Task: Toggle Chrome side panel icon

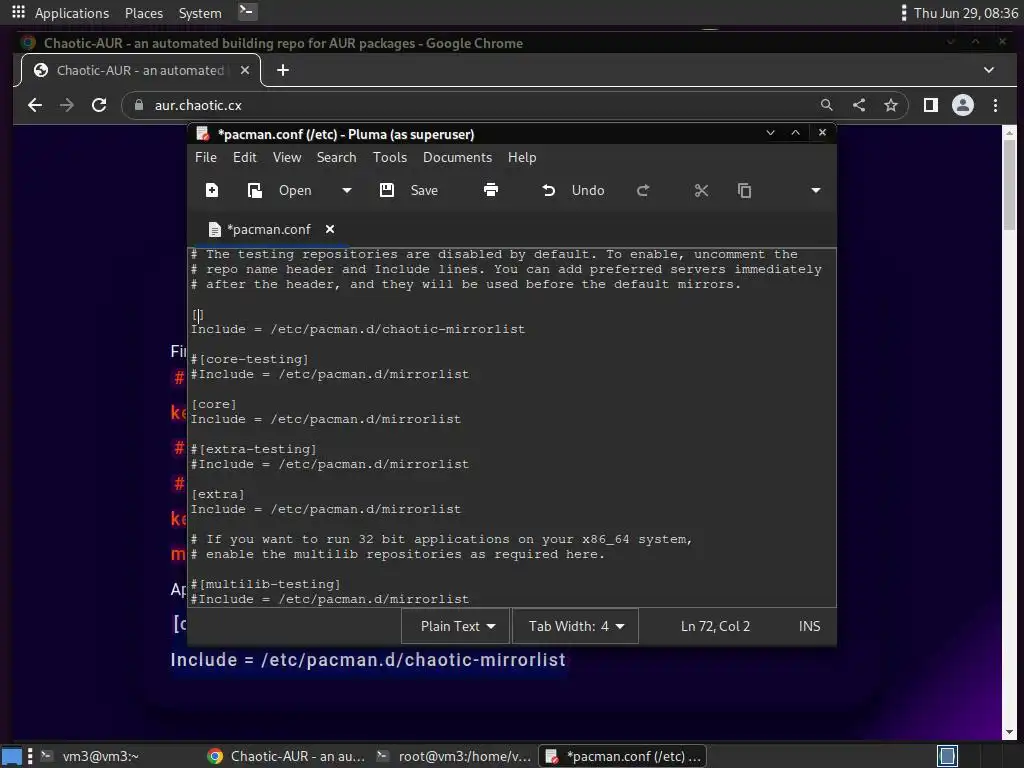Action: pyautogui.click(x=931, y=105)
